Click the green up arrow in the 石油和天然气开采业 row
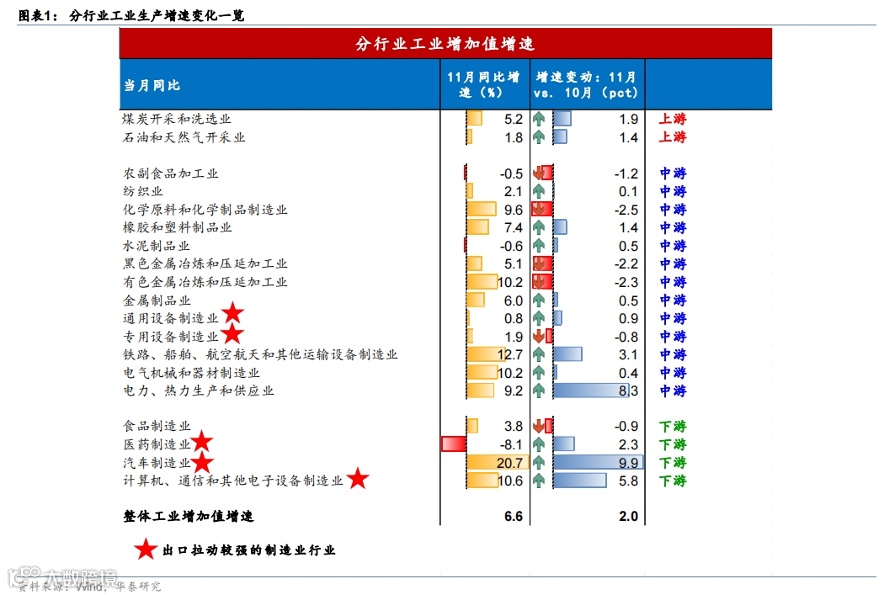Screen dimensions: 890x595 (x=539, y=137)
